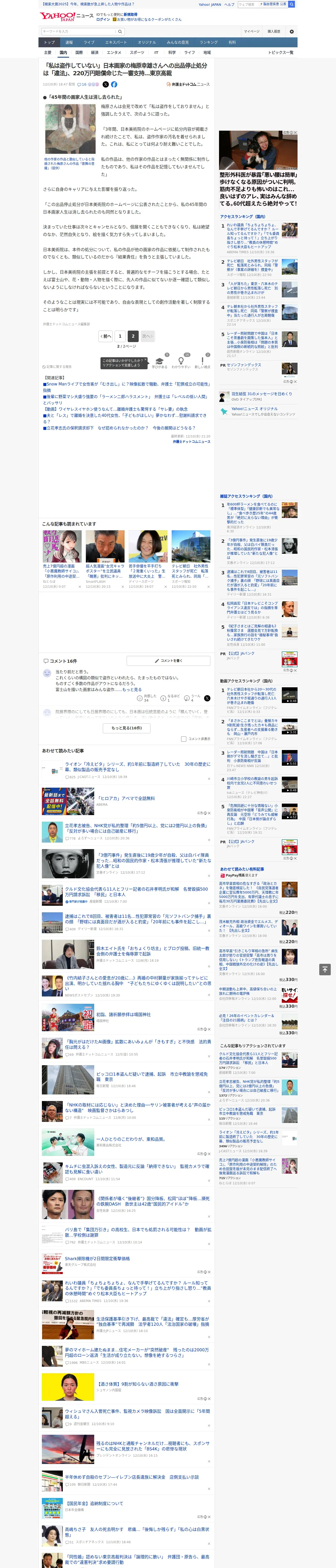Image resolution: width=336 pixels, height=1568 pixels.
Task: Open Yahoo!ニュース オリジナル banner
Action: click(259, 412)
